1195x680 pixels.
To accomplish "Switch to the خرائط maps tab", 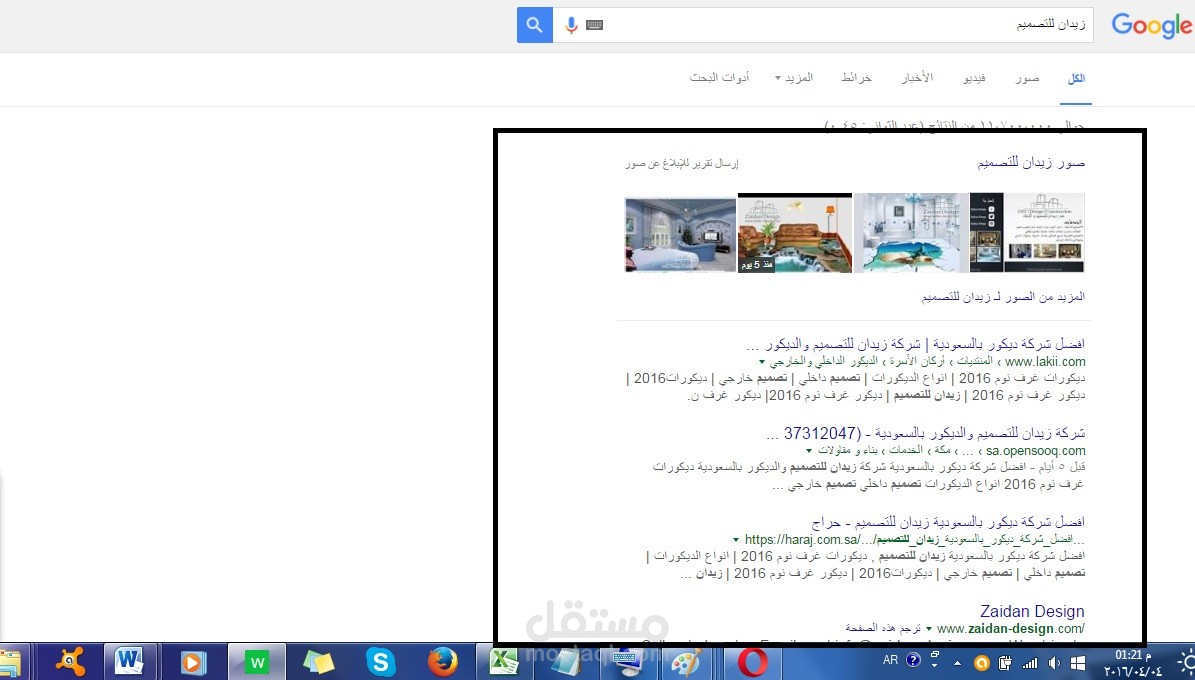I will coord(856,78).
